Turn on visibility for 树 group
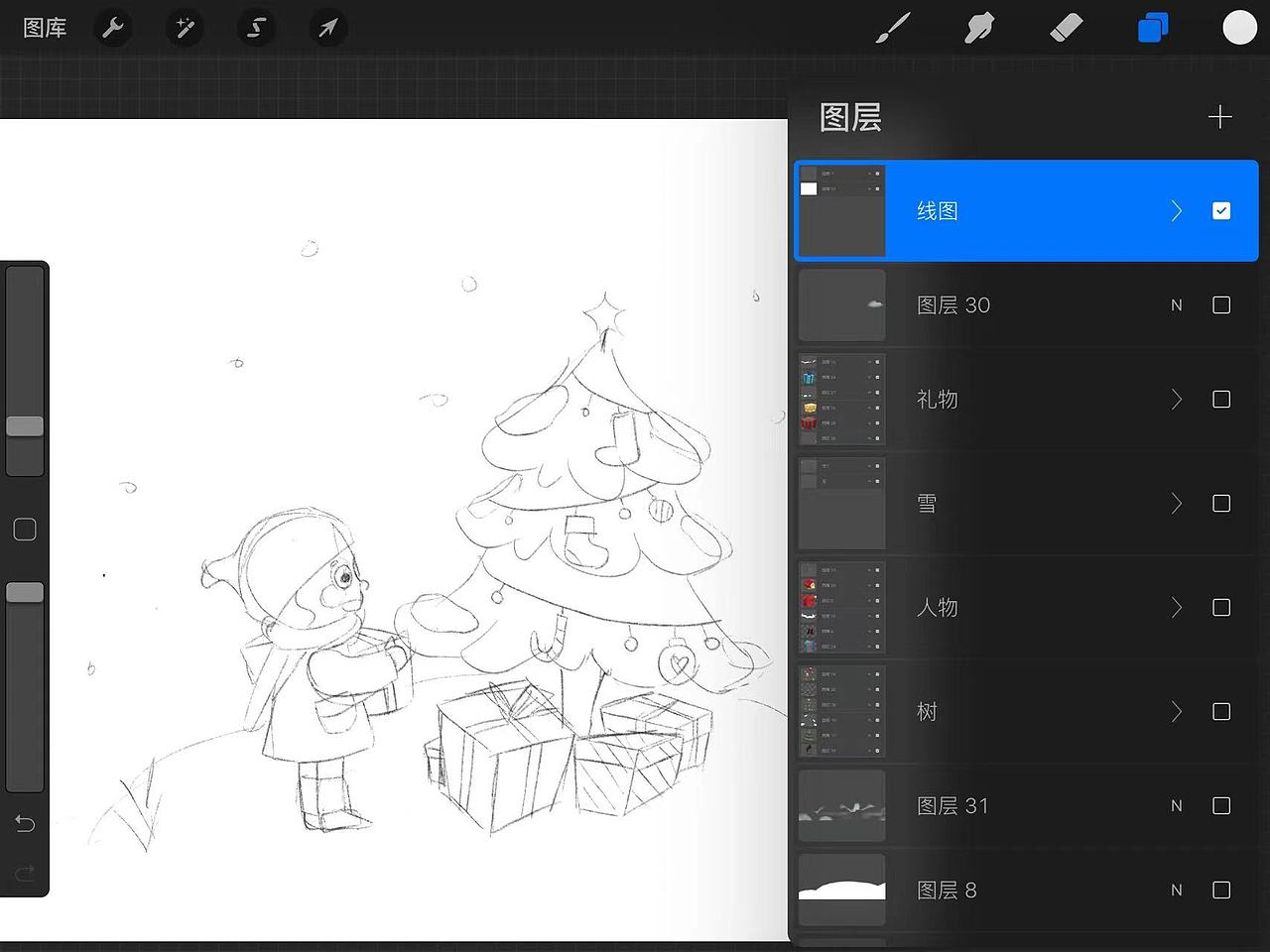Image resolution: width=1270 pixels, height=952 pixels. pos(1221,712)
